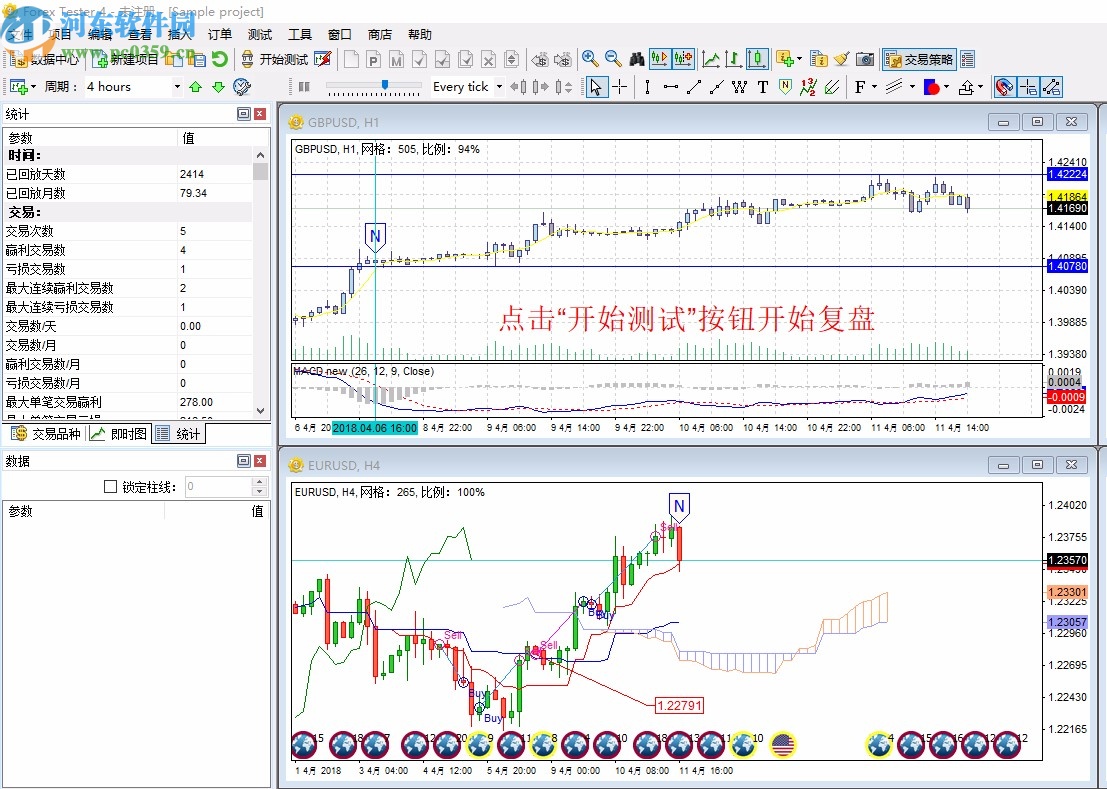Click the add indicator icon with green plus
Image resolution: width=1107 pixels, height=789 pixels.
pyautogui.click(x=785, y=59)
